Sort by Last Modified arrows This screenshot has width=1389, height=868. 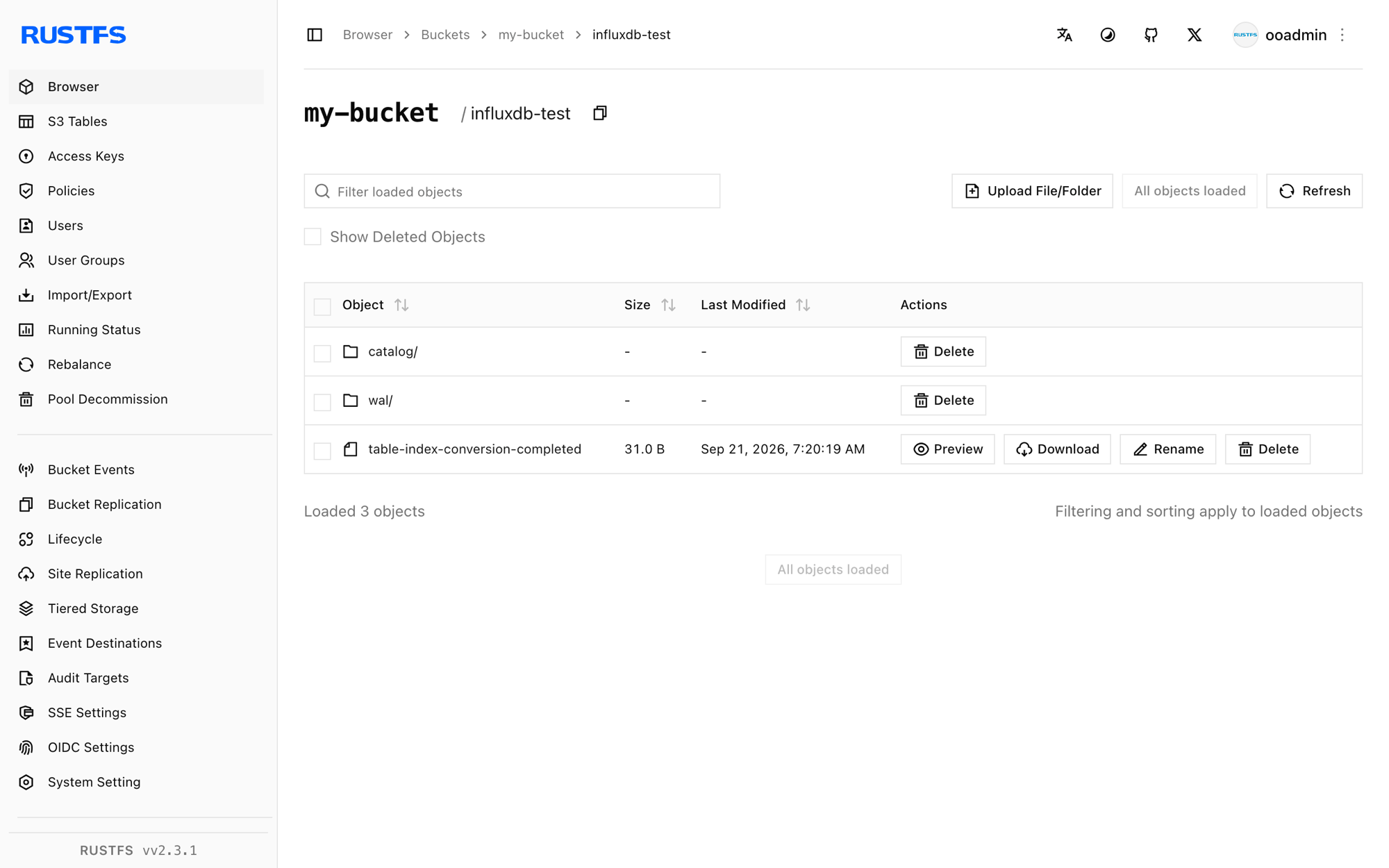(803, 305)
